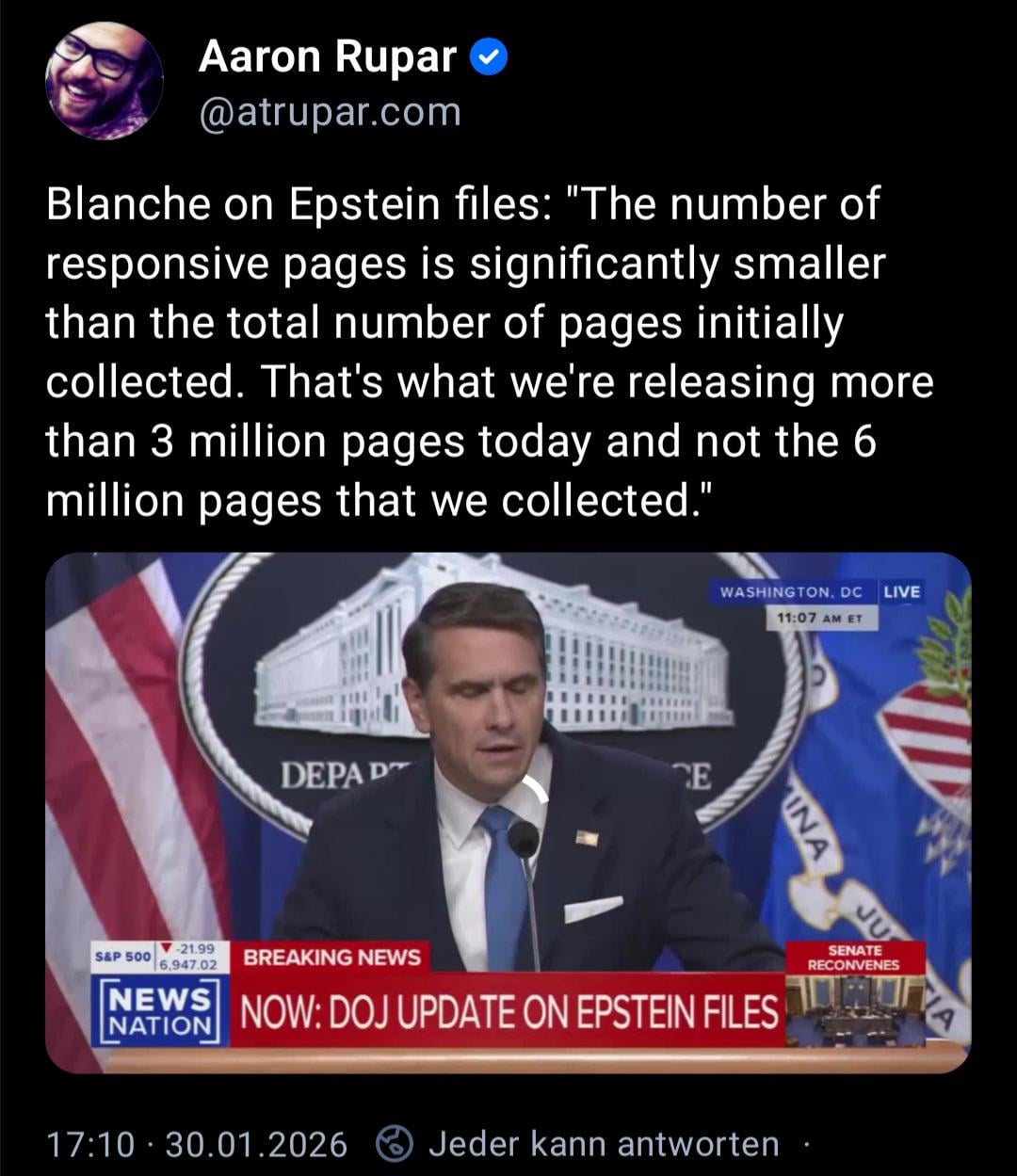Click the Washington, DC location tag
Viewport: 1017px width, 1176px height.
pos(791,591)
